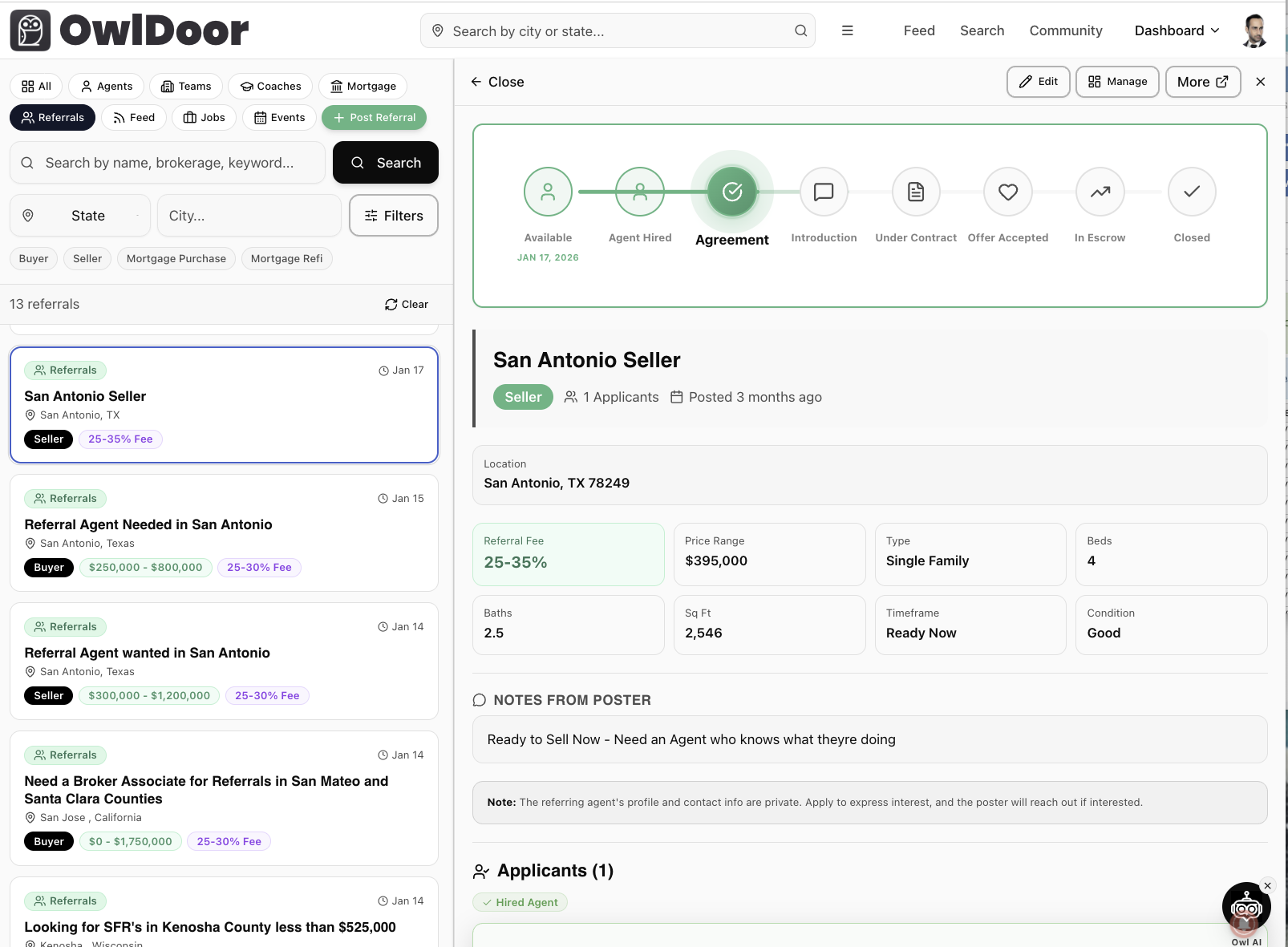Screen dimensions: 1288x947
Task: Toggle the Buyer filter chip
Action: point(34,258)
